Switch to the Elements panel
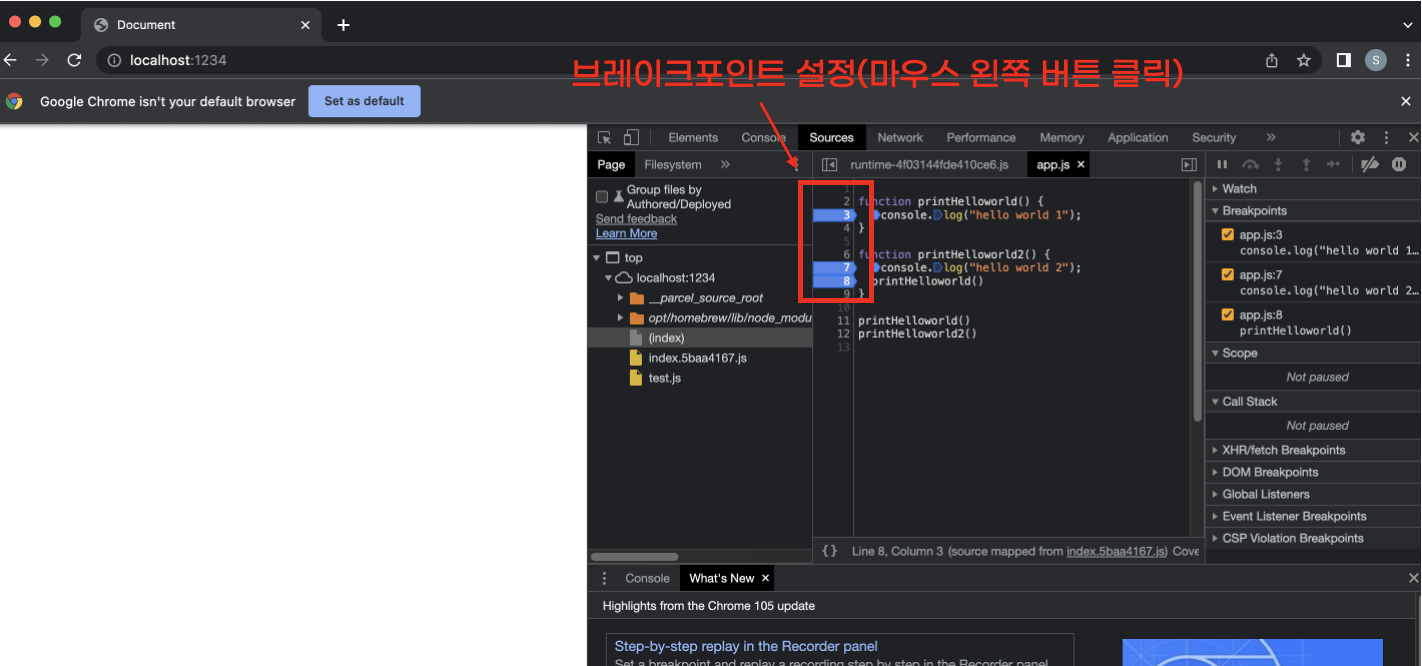 point(693,137)
